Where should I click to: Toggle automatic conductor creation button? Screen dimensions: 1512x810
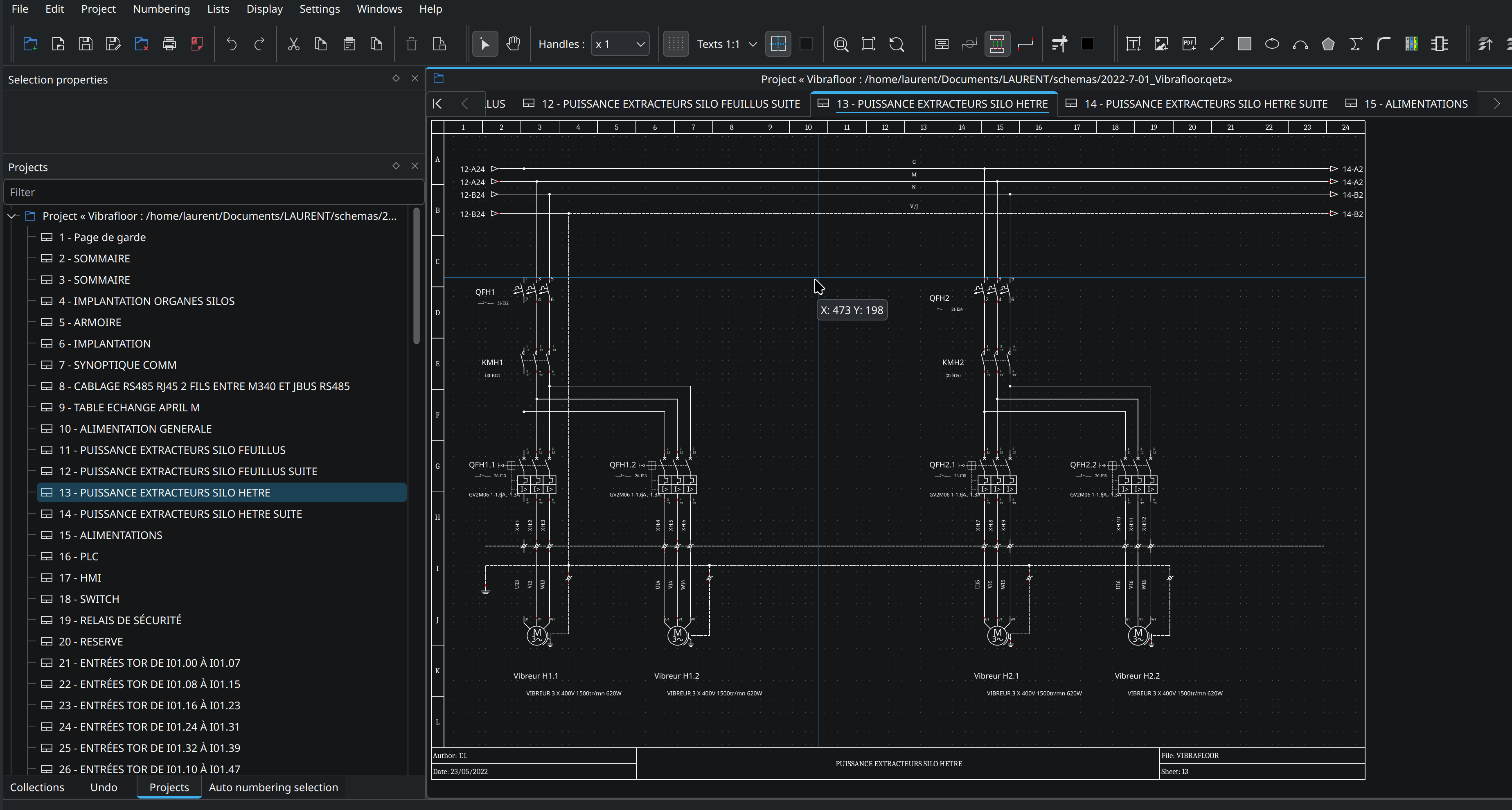(x=997, y=44)
